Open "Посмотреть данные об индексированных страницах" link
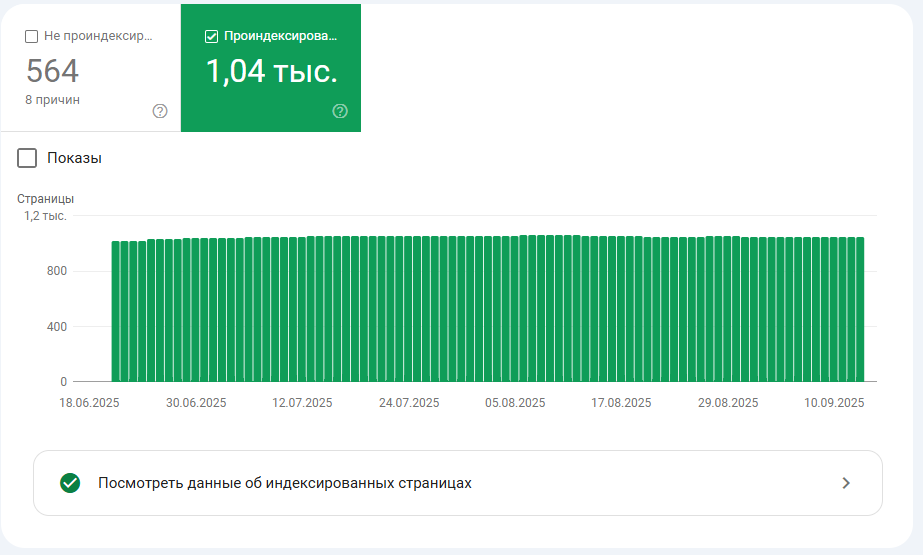The width and height of the screenshot is (923, 555). (458, 483)
